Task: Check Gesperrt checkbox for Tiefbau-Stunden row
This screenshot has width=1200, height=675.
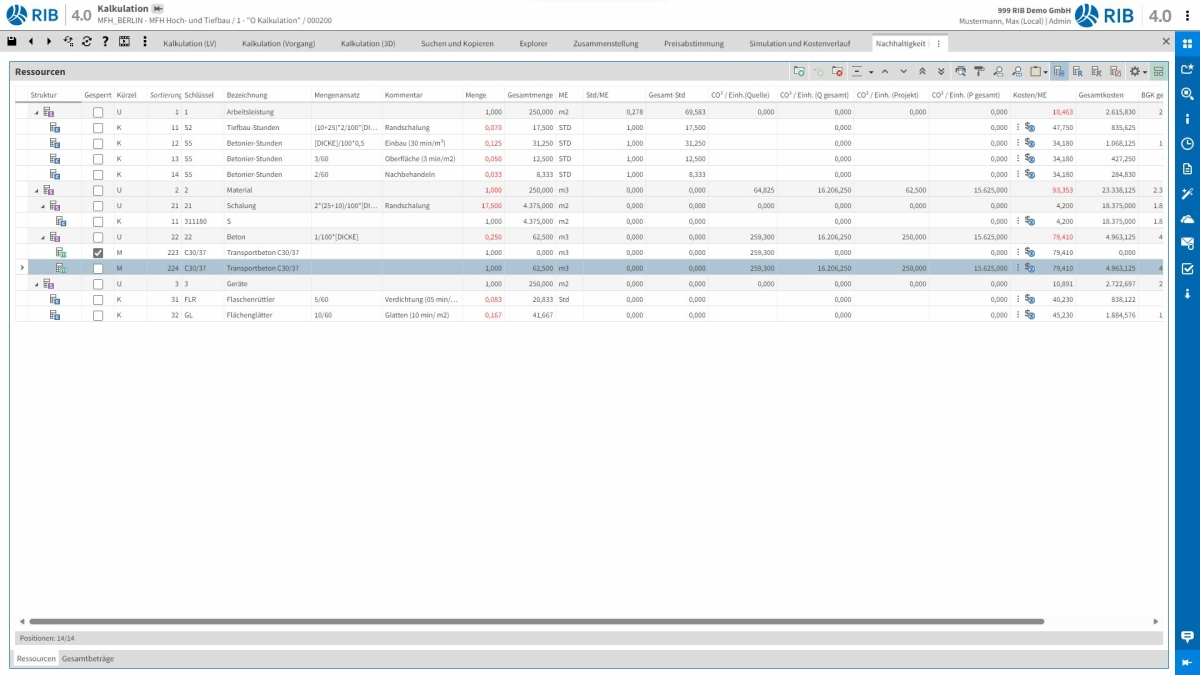Action: point(98,128)
